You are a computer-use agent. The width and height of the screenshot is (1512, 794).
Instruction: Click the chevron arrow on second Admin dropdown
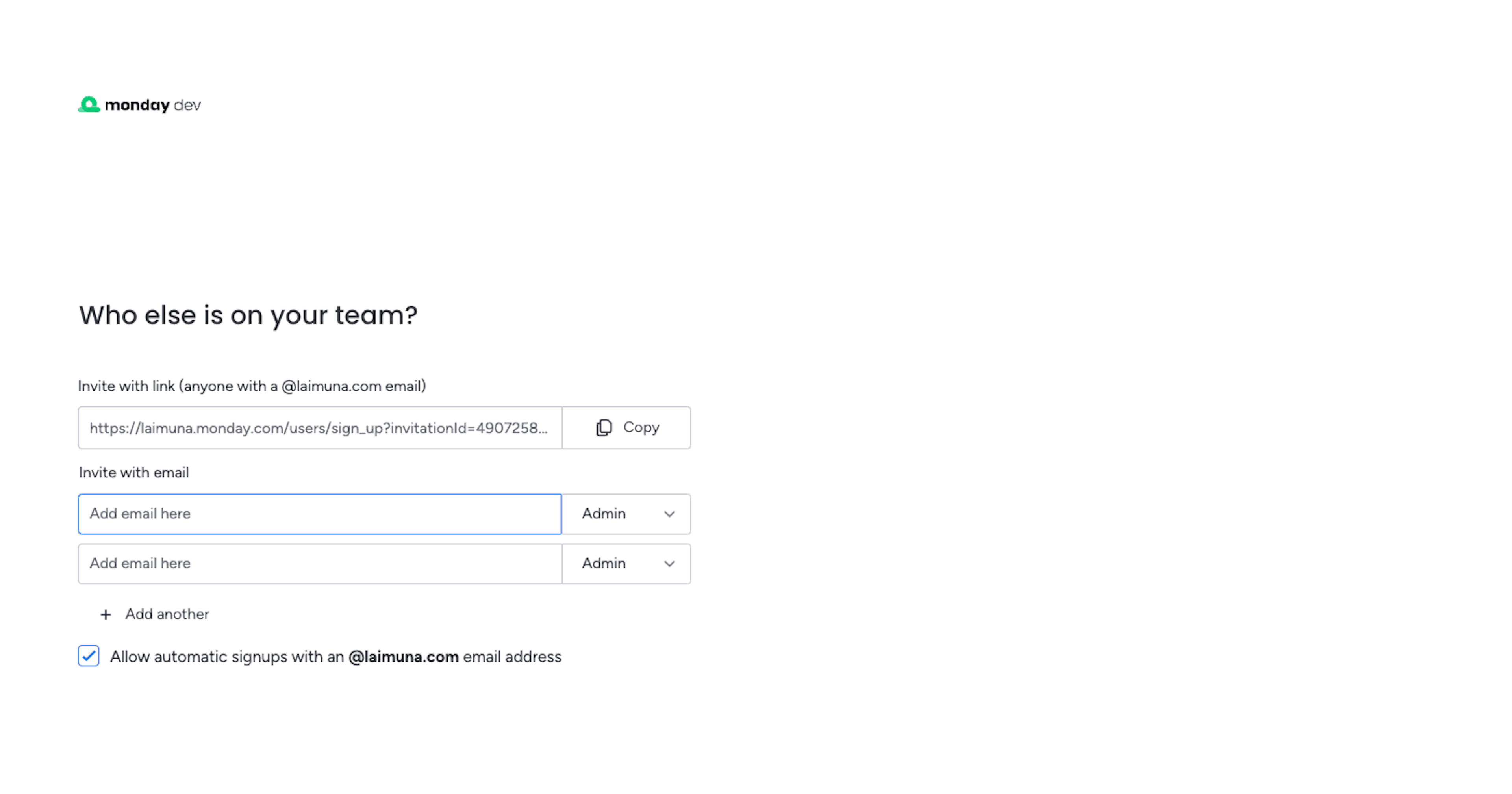click(669, 564)
